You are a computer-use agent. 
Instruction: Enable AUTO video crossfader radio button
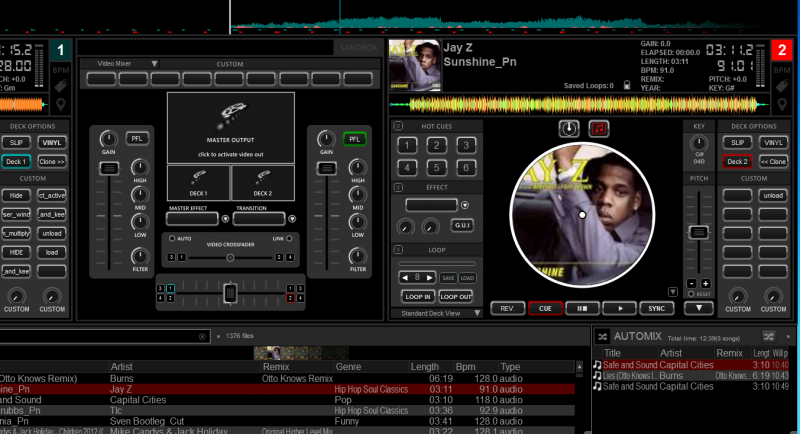172,239
